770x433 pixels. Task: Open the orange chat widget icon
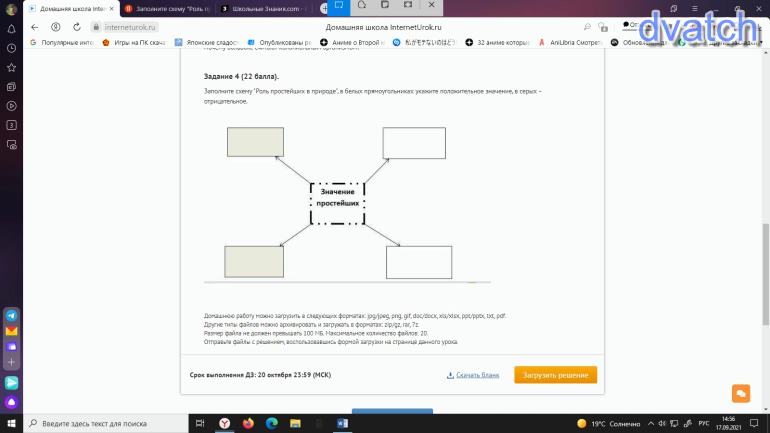741,393
